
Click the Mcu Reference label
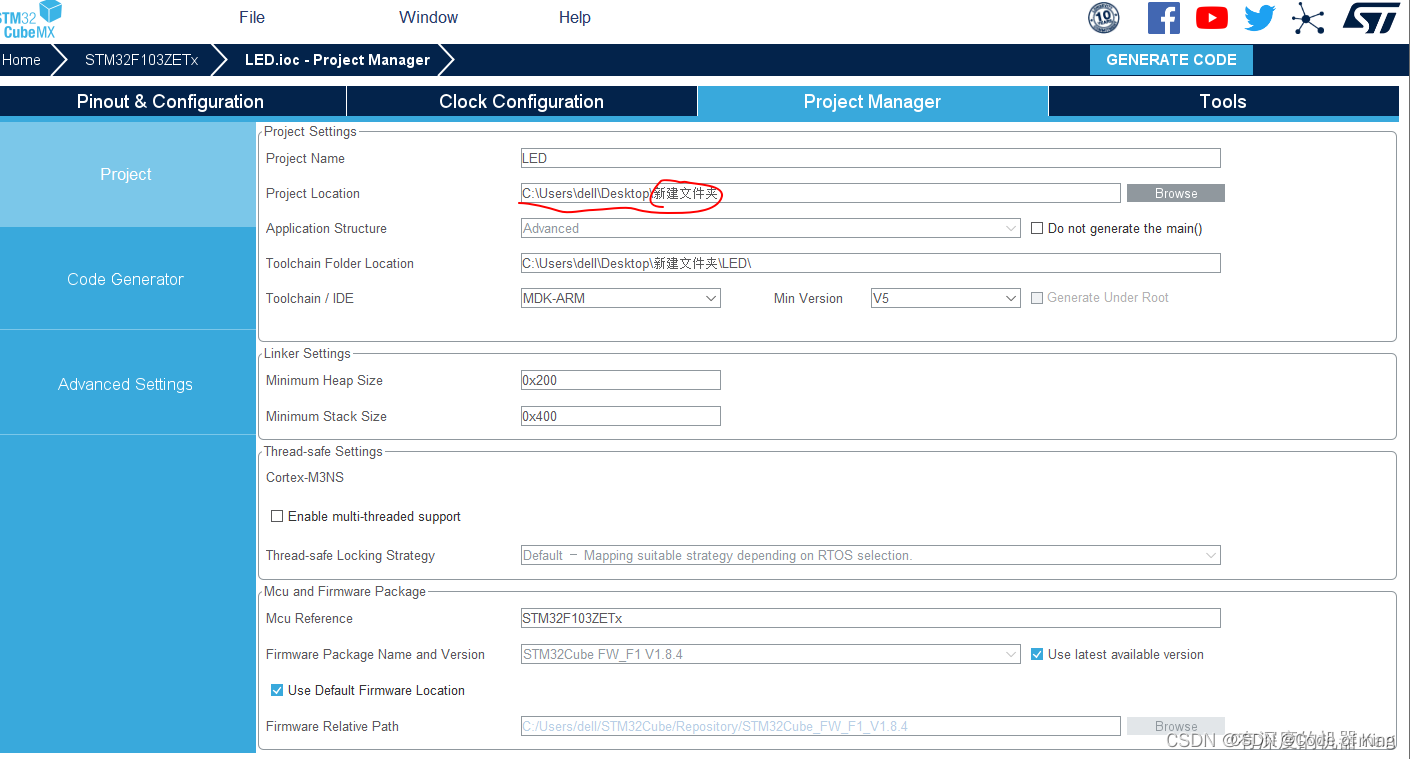(x=309, y=618)
